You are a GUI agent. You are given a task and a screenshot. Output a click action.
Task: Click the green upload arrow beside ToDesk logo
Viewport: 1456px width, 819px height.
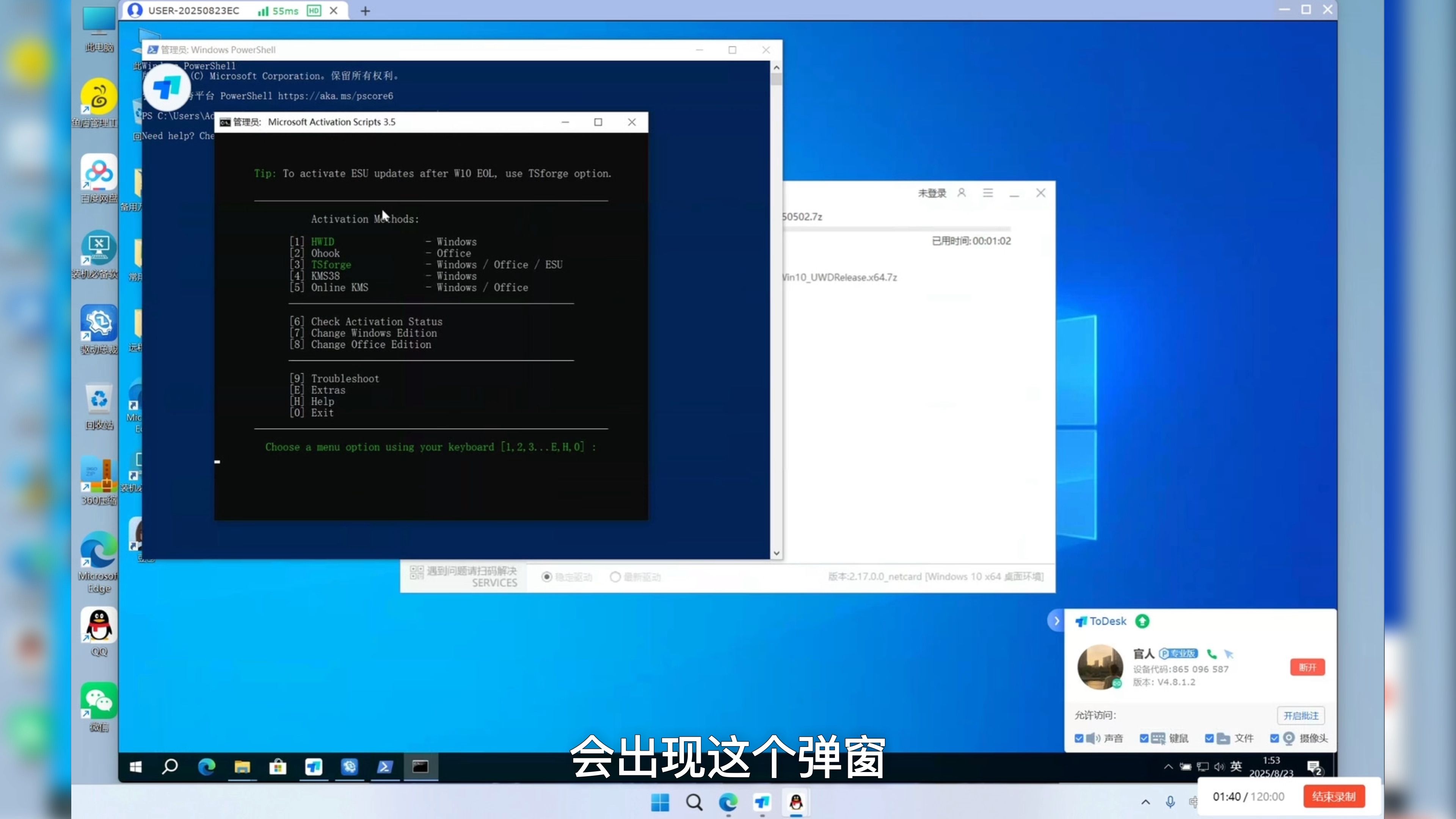[x=1142, y=621]
